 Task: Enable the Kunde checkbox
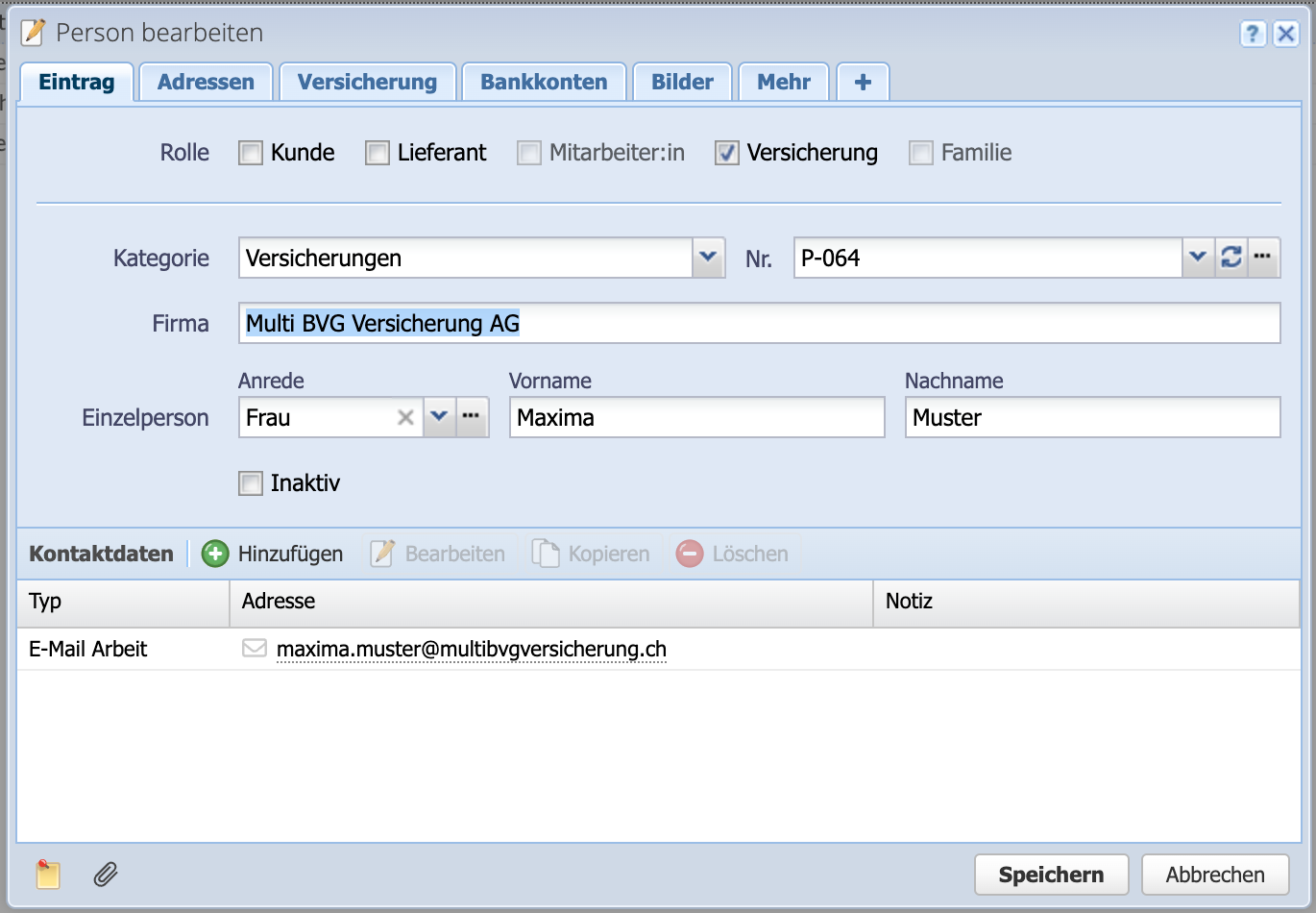tap(250, 152)
